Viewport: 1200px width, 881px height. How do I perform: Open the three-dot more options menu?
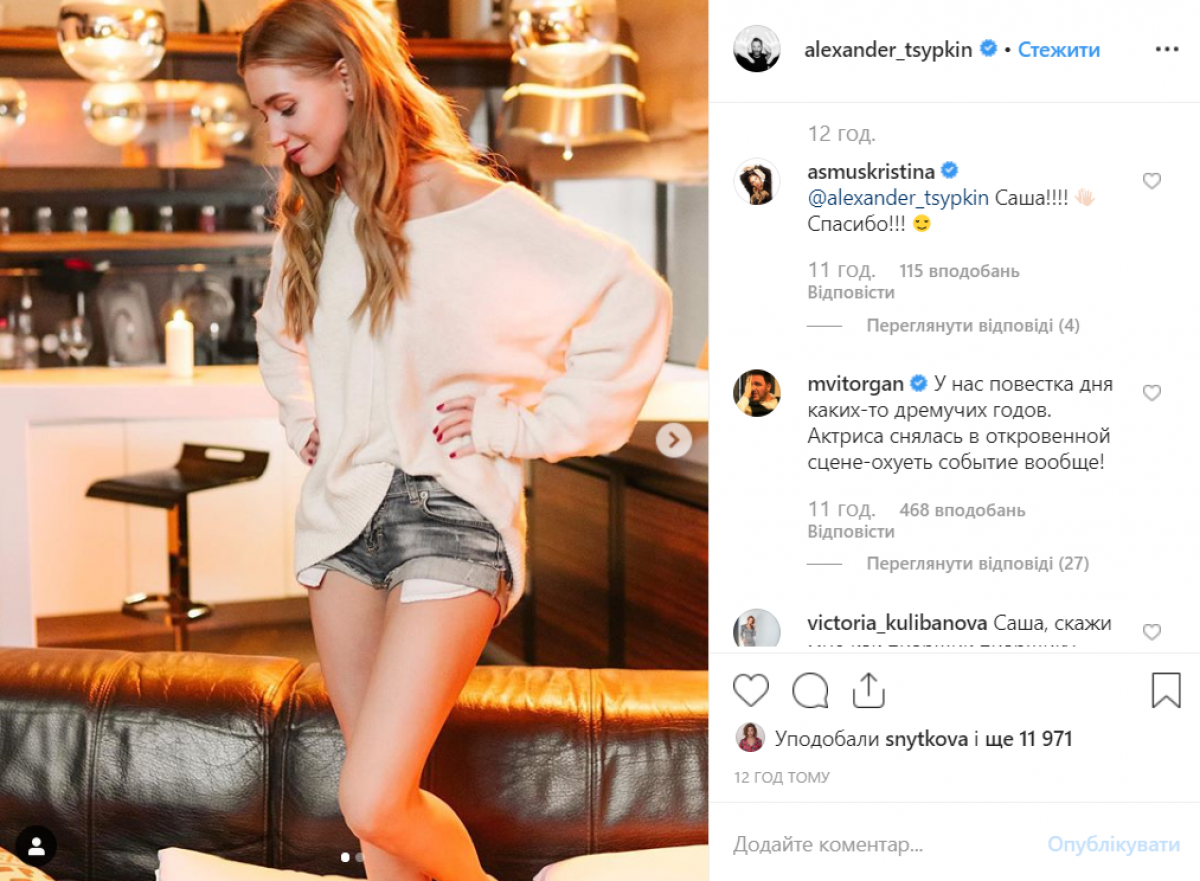coord(1167,49)
